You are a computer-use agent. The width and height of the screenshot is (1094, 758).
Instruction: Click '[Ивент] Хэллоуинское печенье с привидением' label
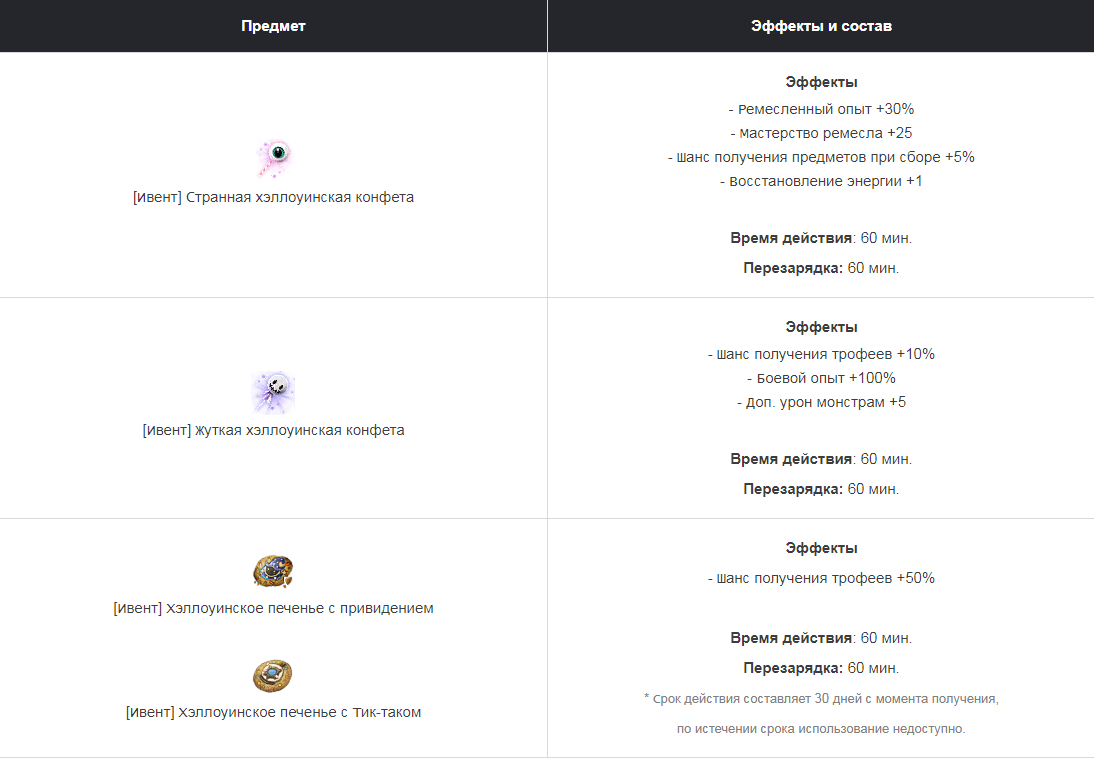click(x=274, y=608)
